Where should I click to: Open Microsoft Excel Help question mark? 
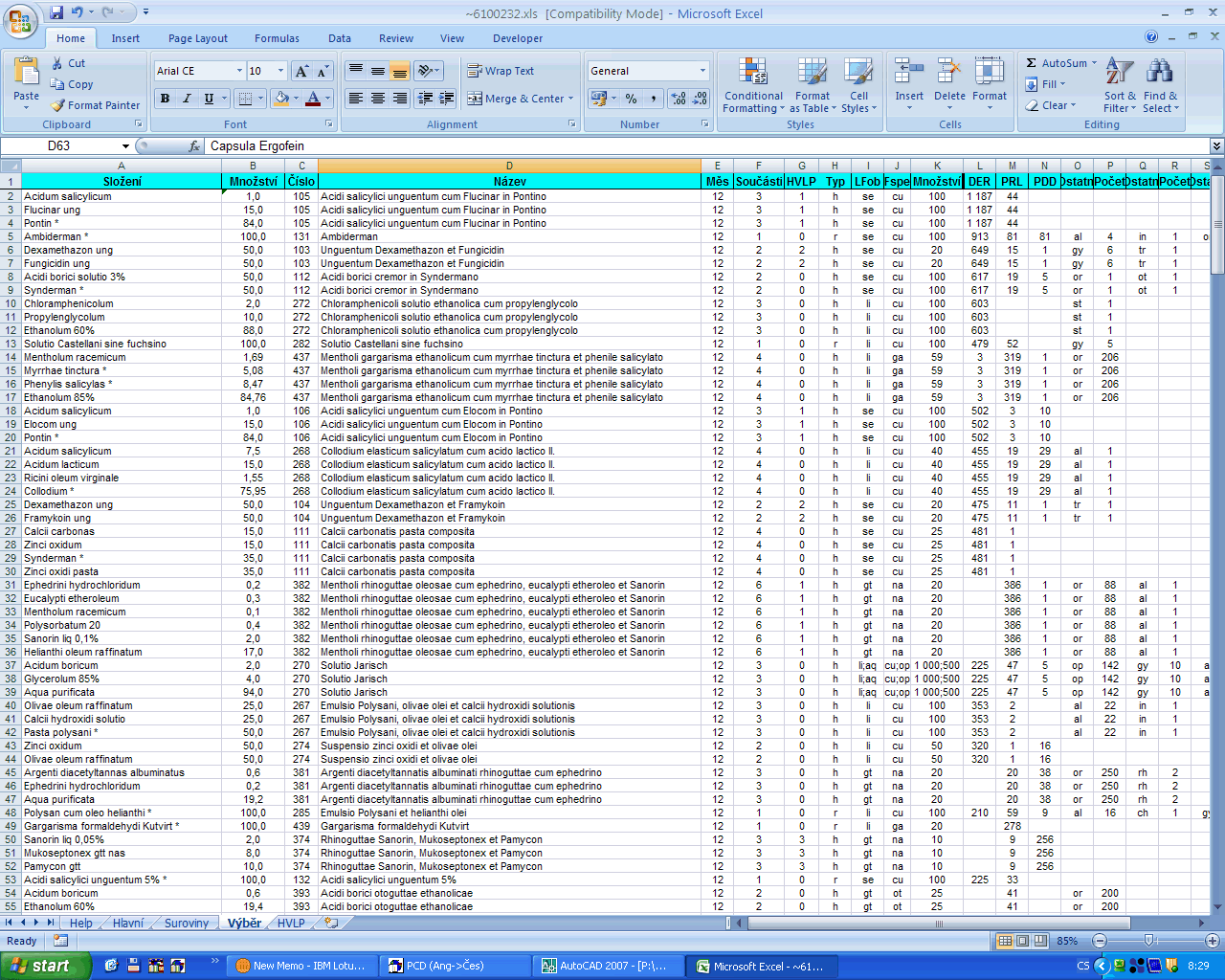(x=1151, y=37)
